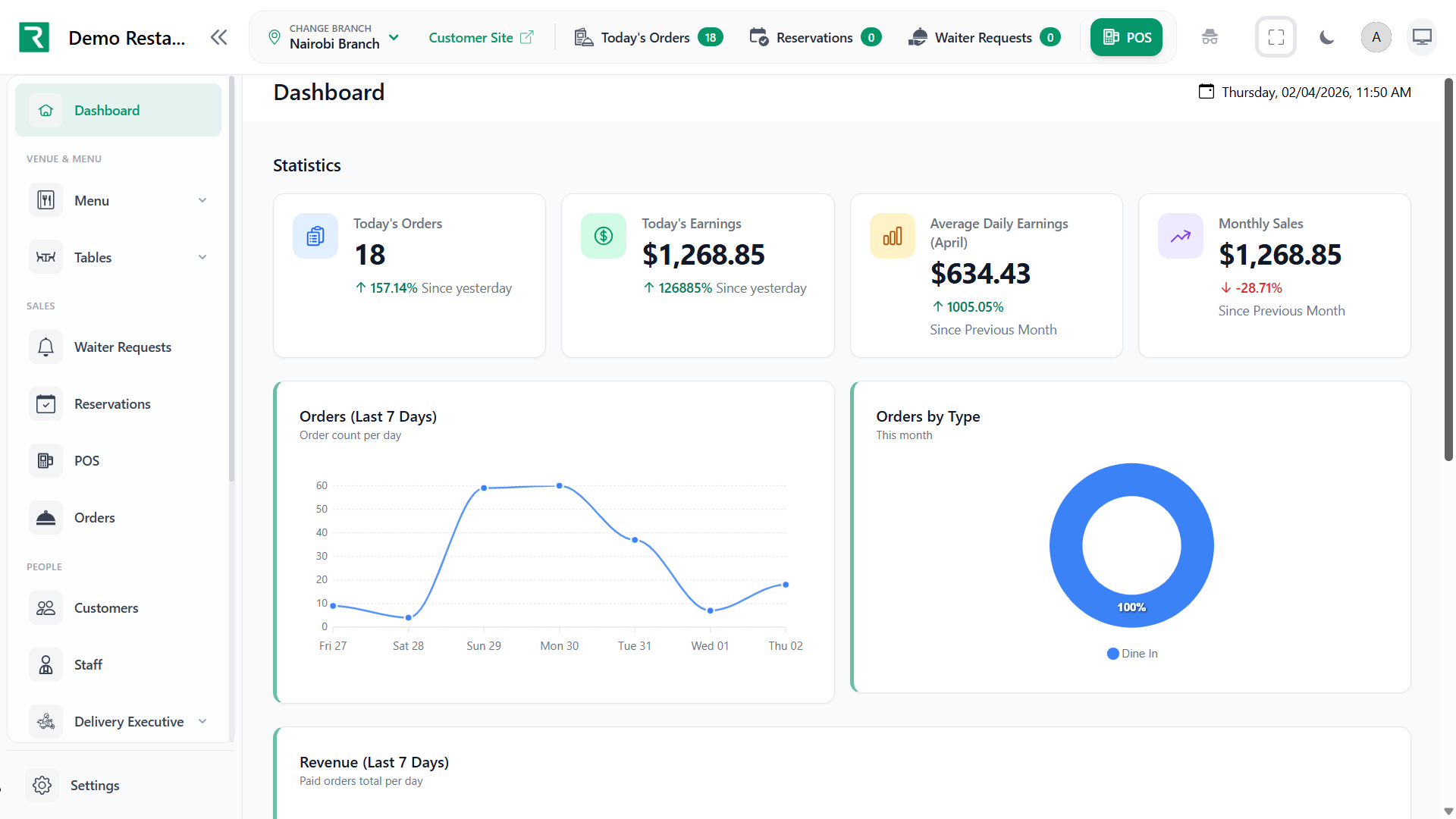Enter fullscreen mode via corner-brackets icon
Screen dimensions: 1456x819
click(1276, 37)
